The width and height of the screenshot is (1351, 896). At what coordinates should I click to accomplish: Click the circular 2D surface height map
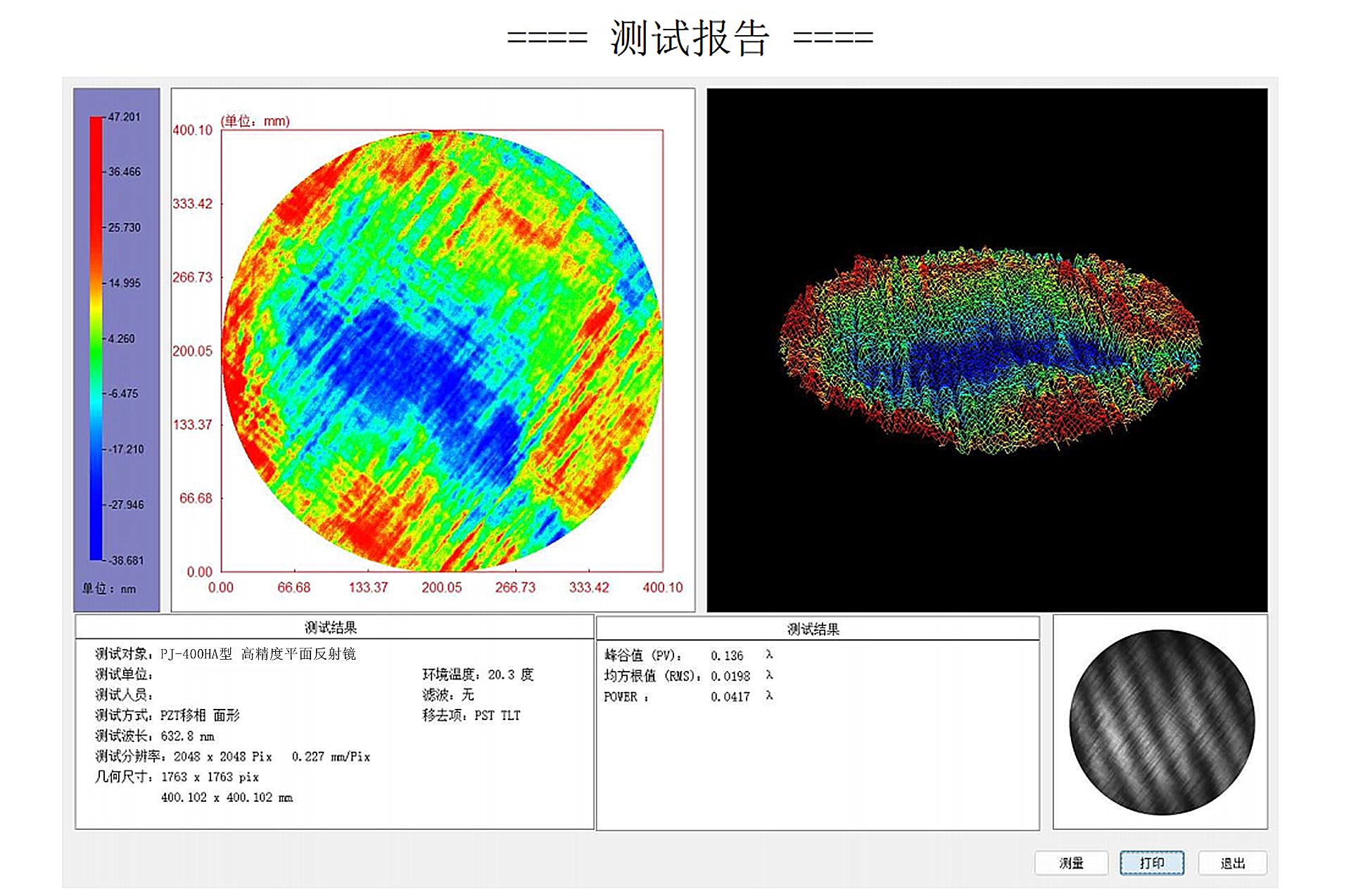pos(442,350)
